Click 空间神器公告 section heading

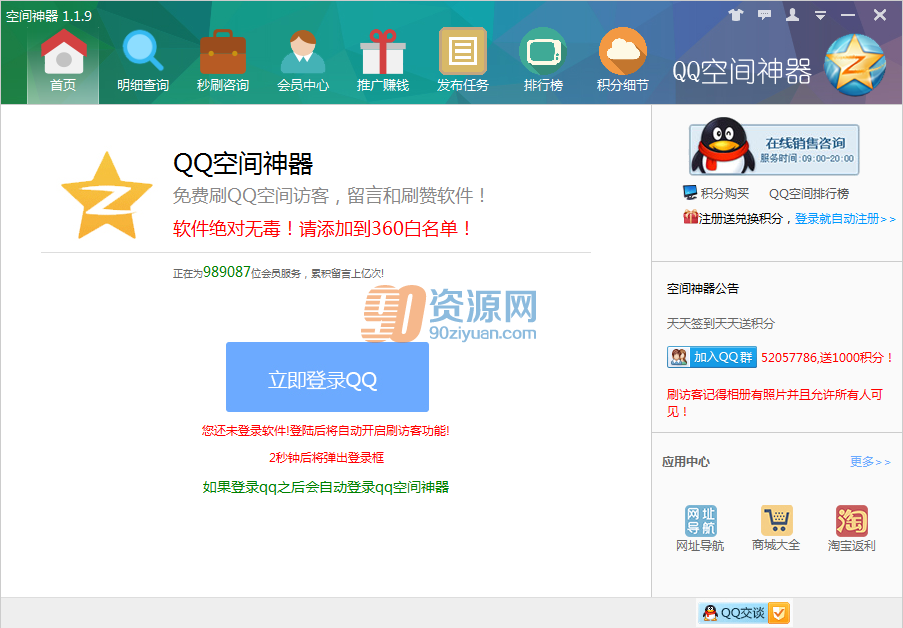703,289
